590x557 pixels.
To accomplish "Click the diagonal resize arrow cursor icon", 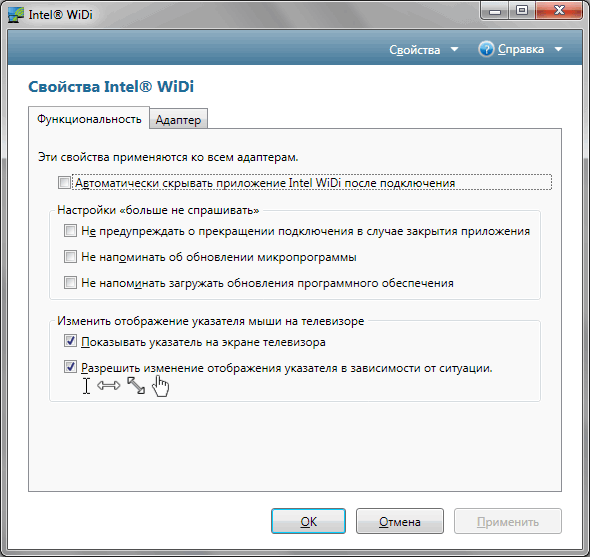I will [x=136, y=385].
